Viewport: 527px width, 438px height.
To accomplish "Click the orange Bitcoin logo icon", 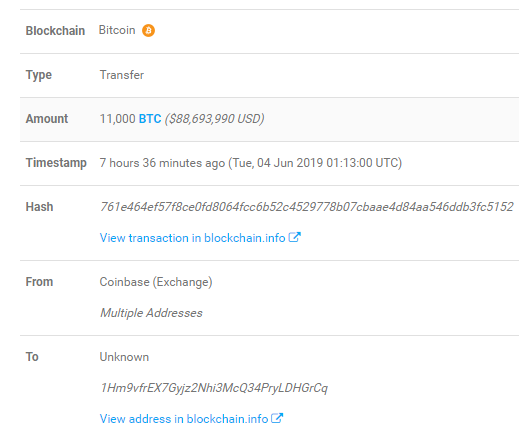I will tap(148, 31).
